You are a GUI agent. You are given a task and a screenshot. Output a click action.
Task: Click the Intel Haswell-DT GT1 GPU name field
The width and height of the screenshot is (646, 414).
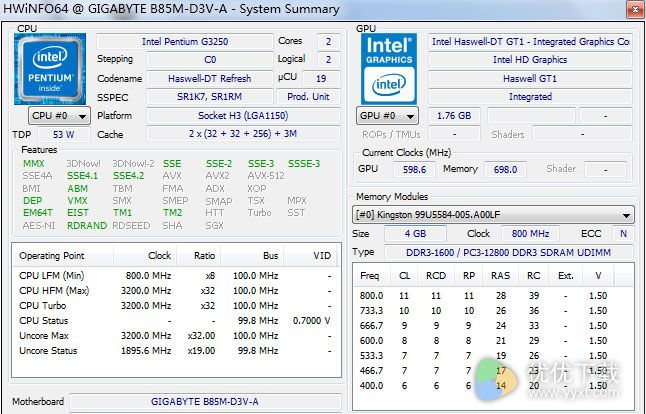click(530, 42)
